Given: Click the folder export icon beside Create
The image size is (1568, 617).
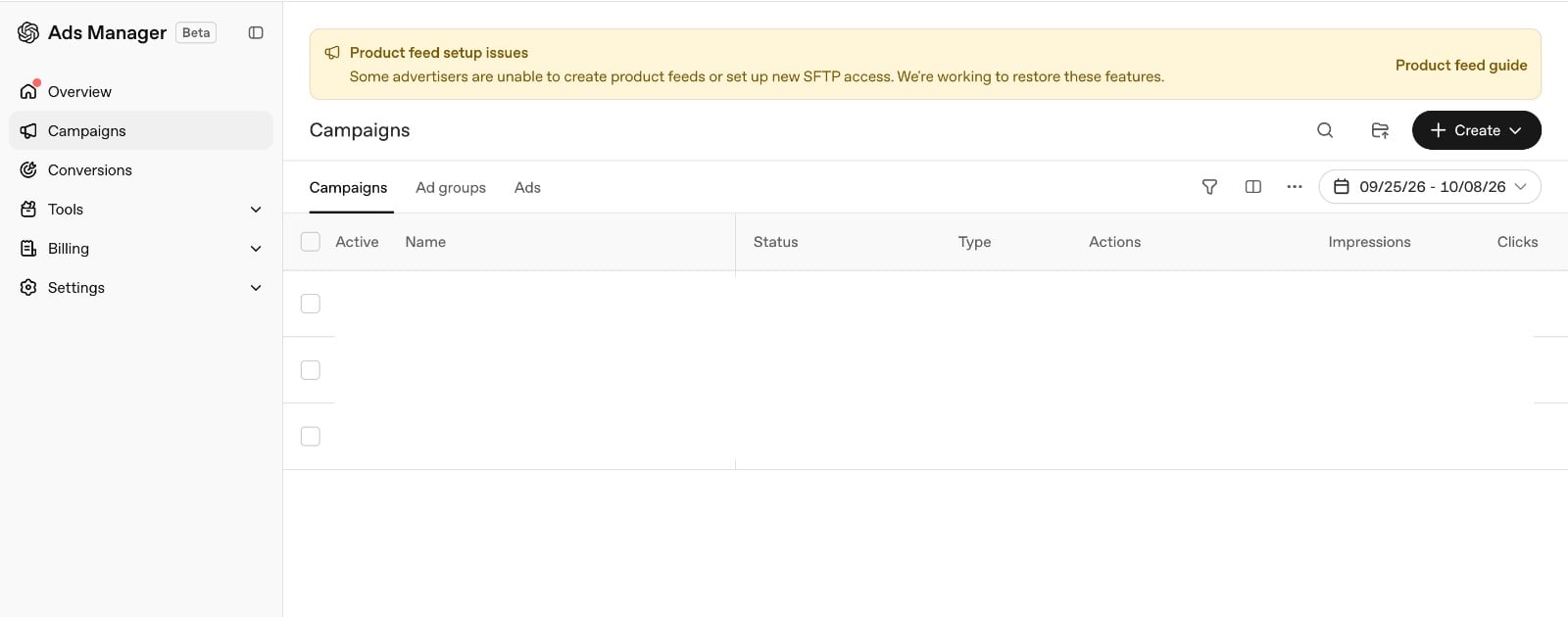Looking at the screenshot, I should pyautogui.click(x=1380, y=130).
